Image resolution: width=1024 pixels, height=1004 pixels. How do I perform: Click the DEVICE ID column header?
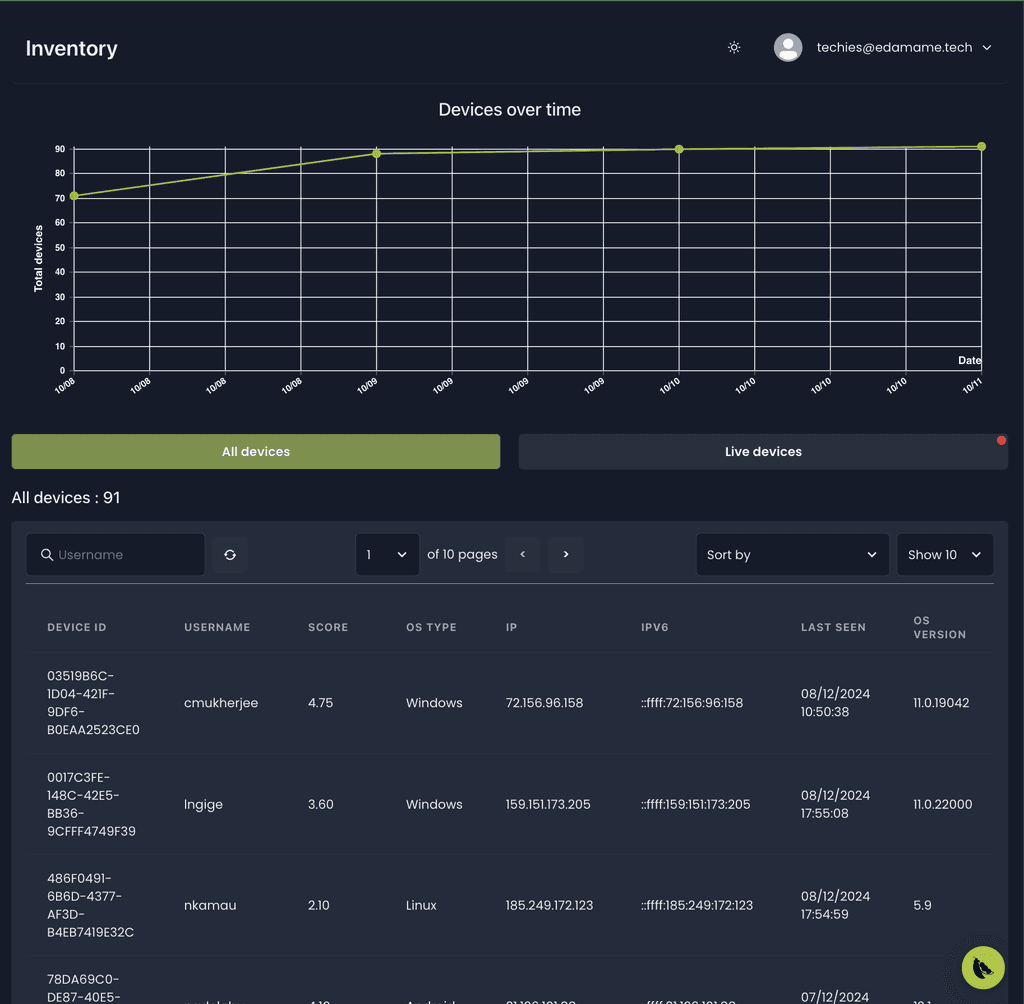coord(76,627)
